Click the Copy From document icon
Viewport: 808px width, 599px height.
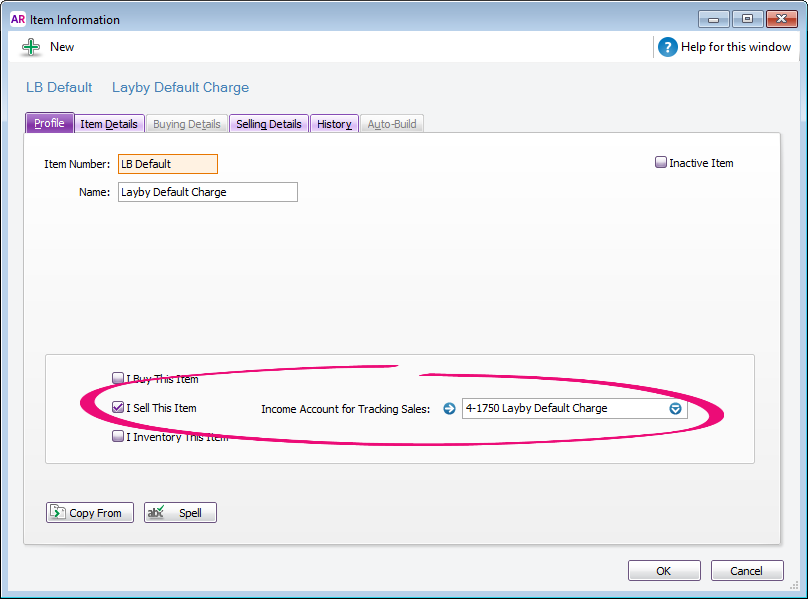(x=57, y=513)
